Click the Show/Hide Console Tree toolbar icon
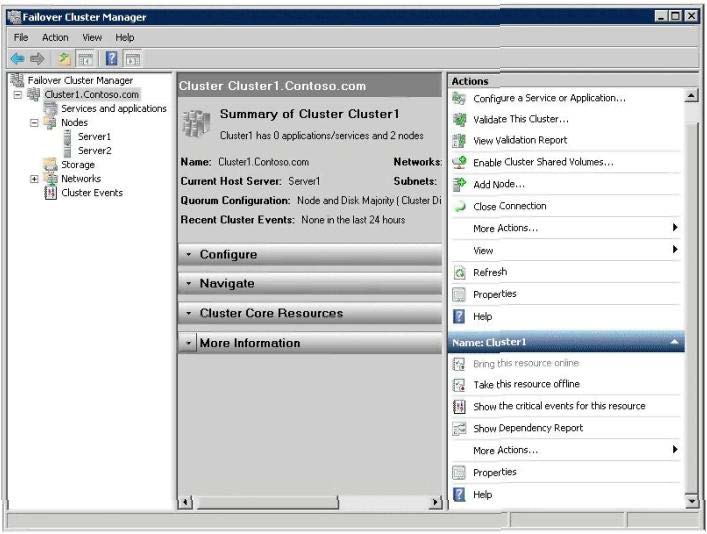The width and height of the screenshot is (707, 534). click(x=85, y=59)
